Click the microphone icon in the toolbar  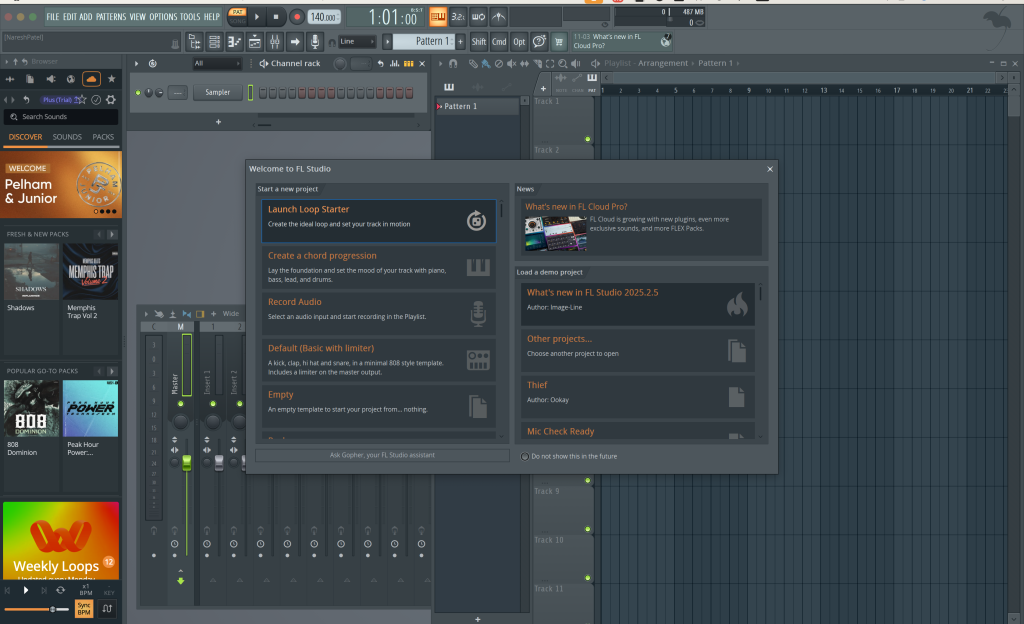click(315, 42)
